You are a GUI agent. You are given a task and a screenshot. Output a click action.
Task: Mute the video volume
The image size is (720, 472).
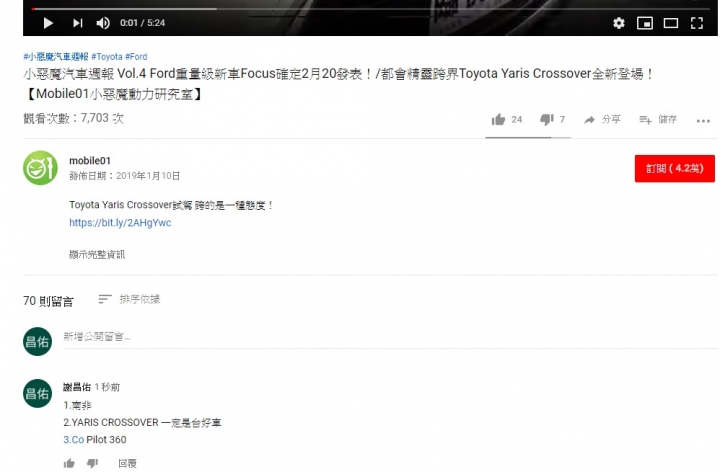click(103, 23)
